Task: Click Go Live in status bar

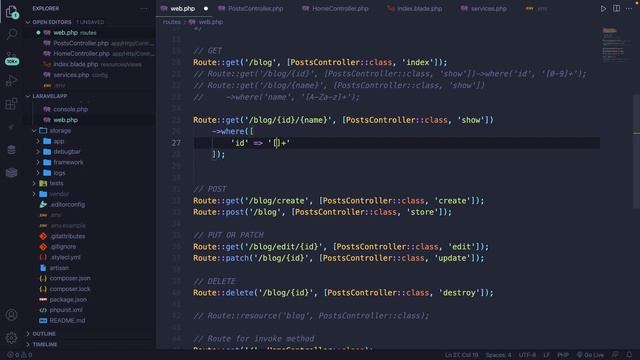Action: tap(590, 355)
